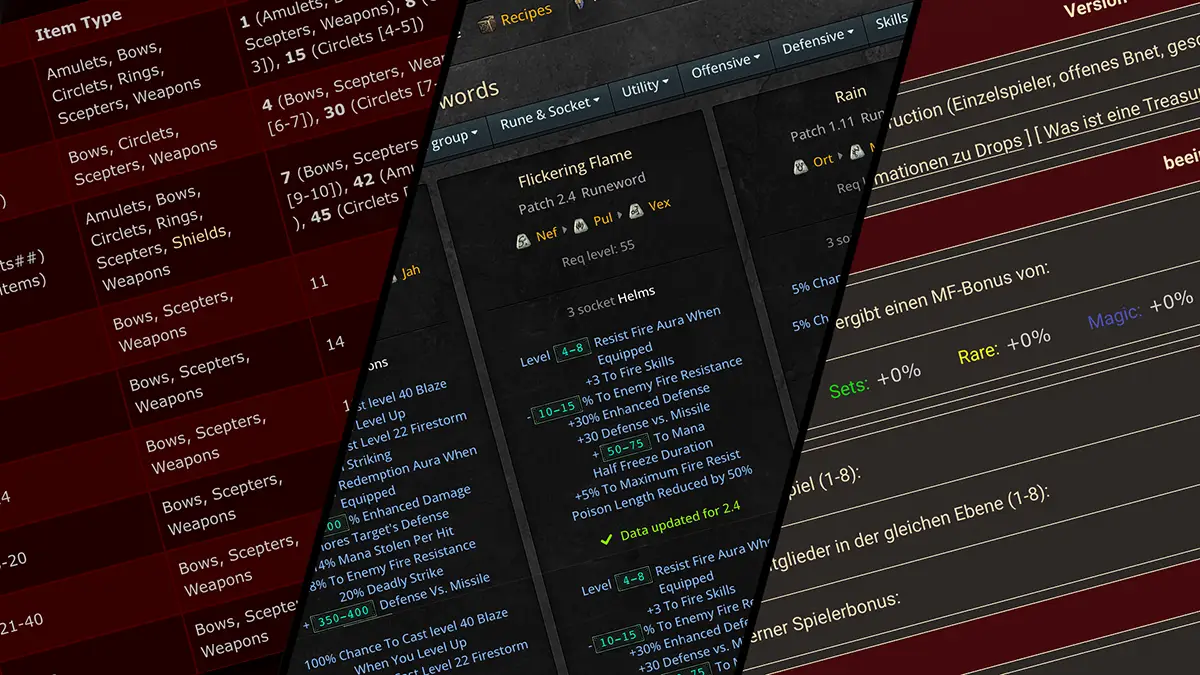Expand the Defensive filter dropdown
Viewport: 1200px width, 675px height.
(x=817, y=42)
